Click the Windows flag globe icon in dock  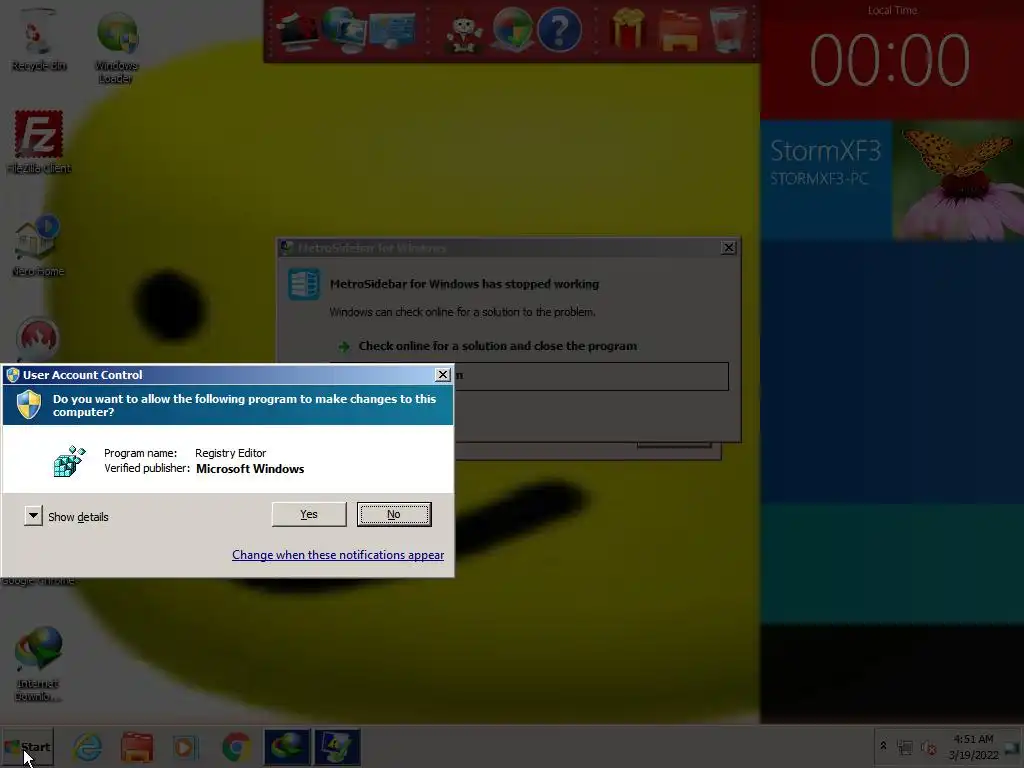click(x=513, y=30)
